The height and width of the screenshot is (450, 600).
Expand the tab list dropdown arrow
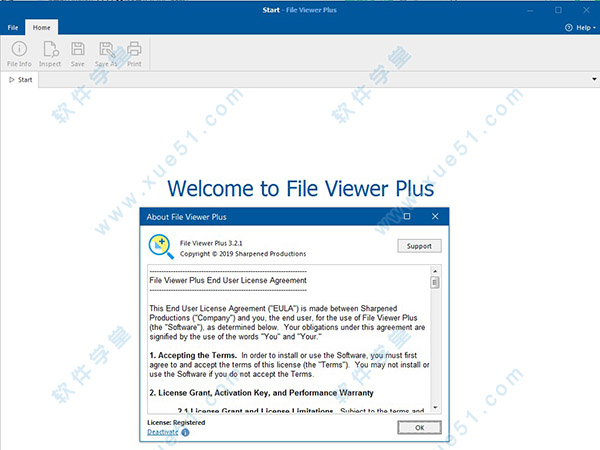tap(590, 79)
